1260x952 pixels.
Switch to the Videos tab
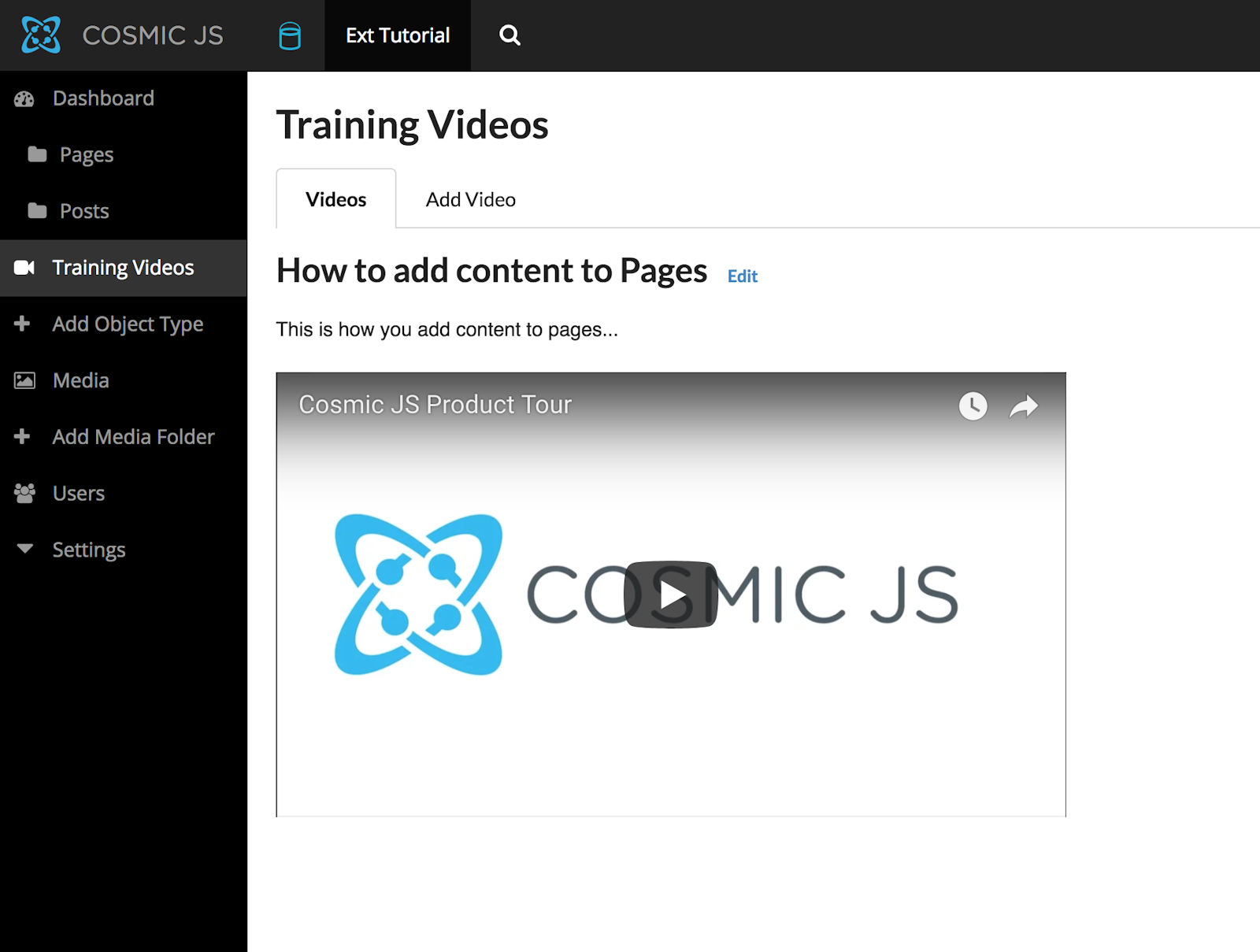point(335,199)
